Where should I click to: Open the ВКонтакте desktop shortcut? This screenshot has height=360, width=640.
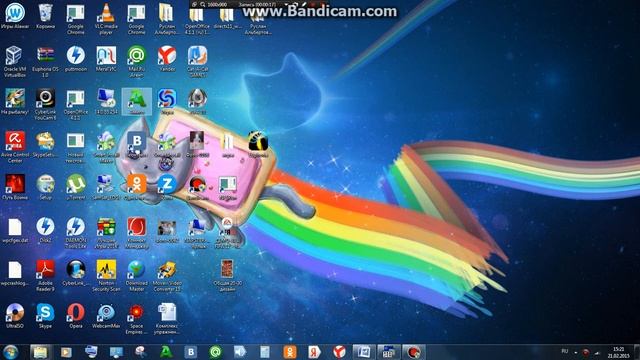point(136,144)
